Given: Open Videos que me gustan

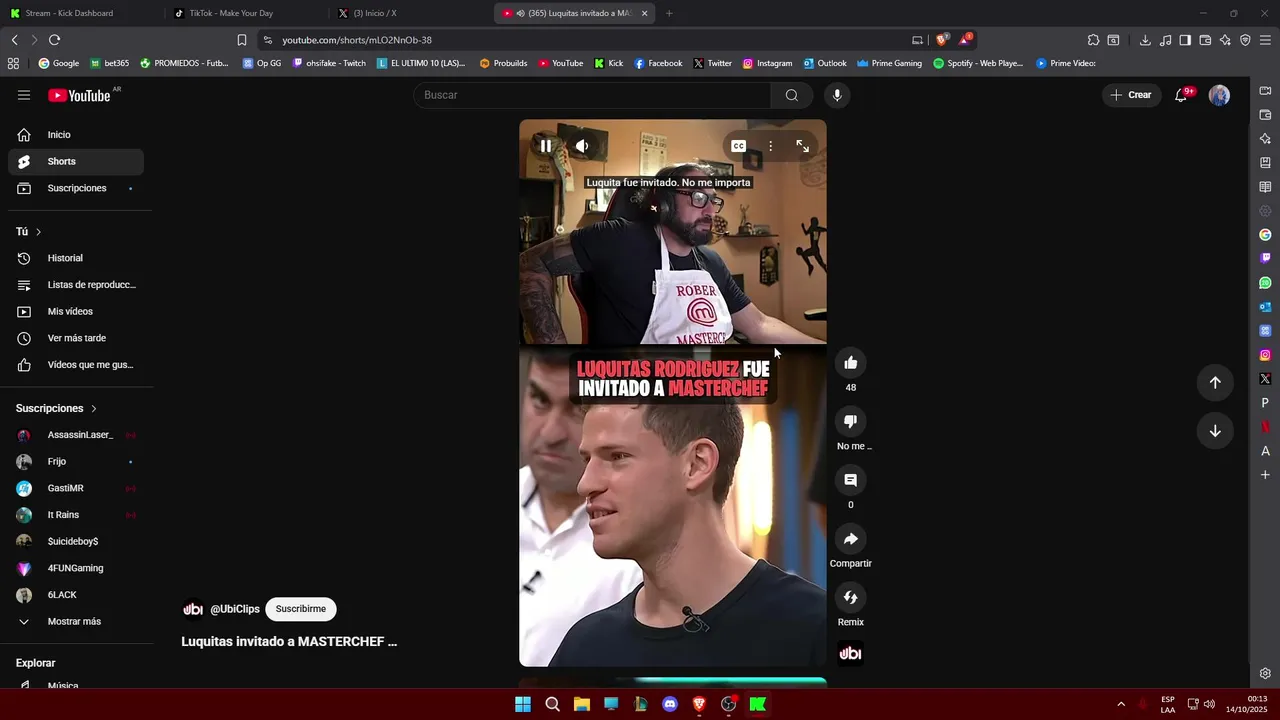Looking at the screenshot, I should 76,365.
